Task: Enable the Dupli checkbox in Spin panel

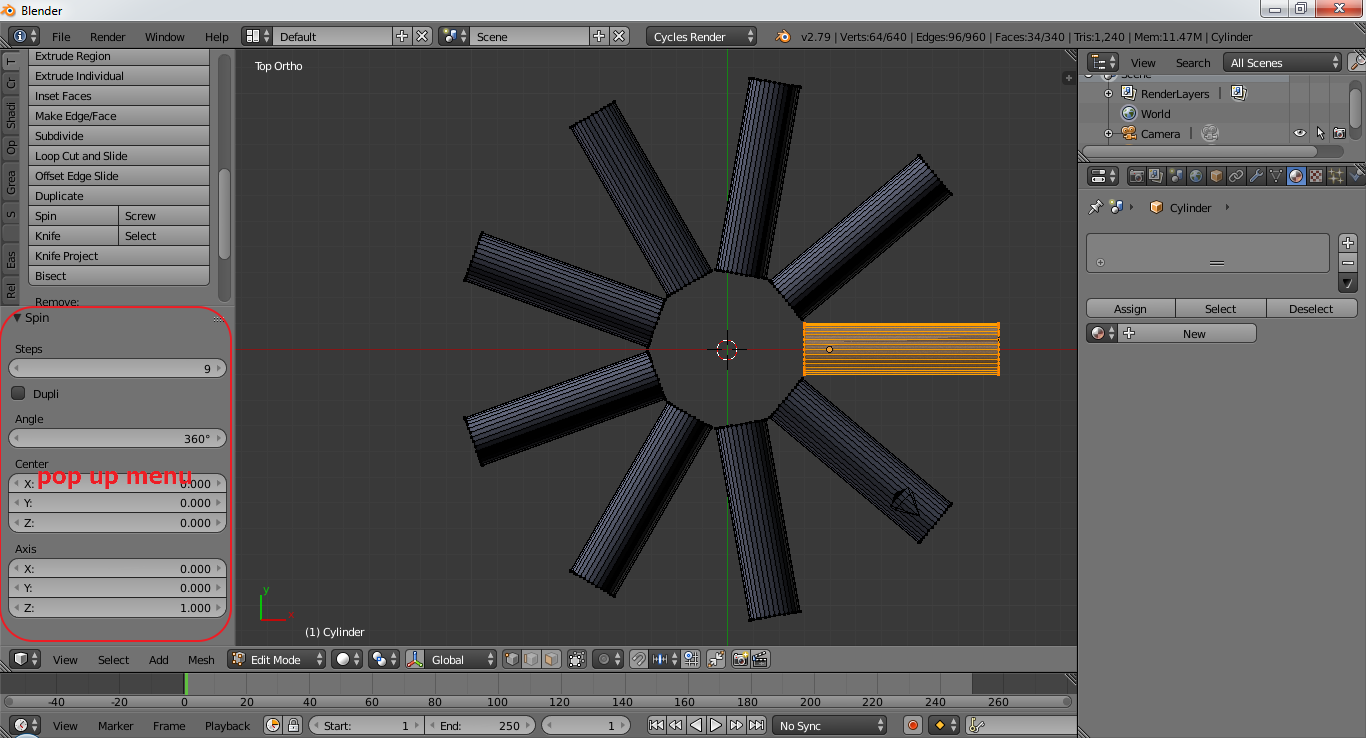Action: tap(16, 393)
